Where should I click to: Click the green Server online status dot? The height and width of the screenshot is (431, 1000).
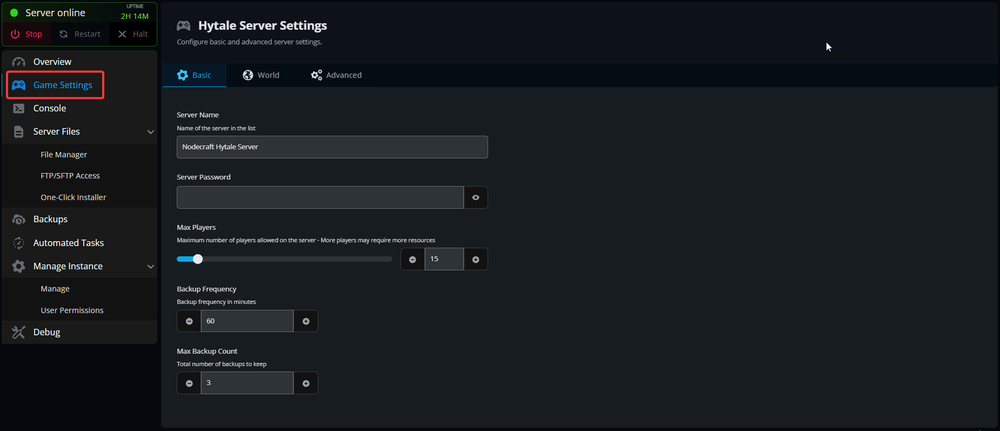tap(14, 13)
